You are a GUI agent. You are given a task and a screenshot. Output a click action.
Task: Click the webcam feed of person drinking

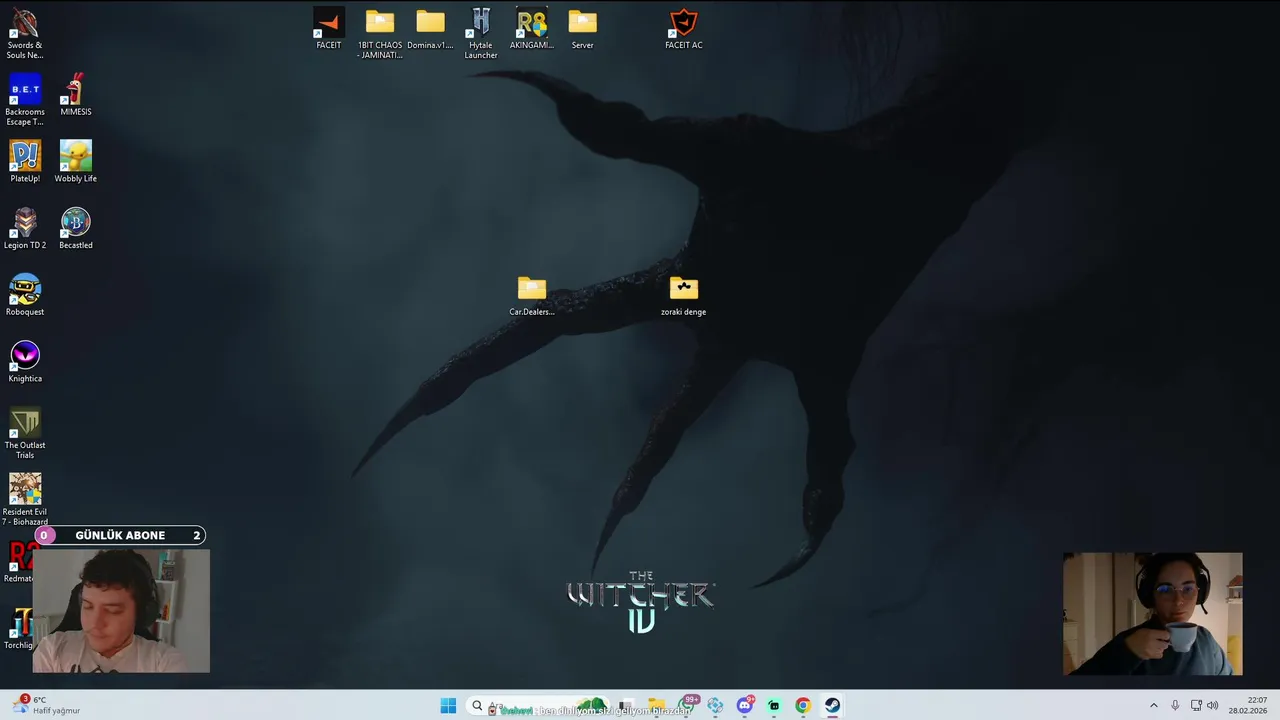[1152, 614]
